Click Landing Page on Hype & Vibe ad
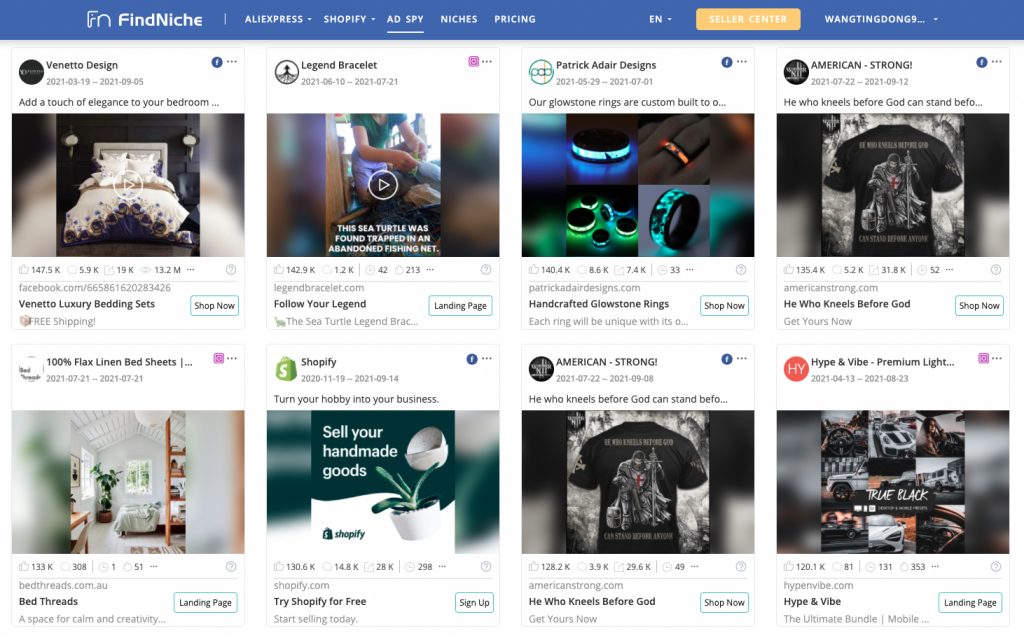1024x640 pixels. point(970,603)
